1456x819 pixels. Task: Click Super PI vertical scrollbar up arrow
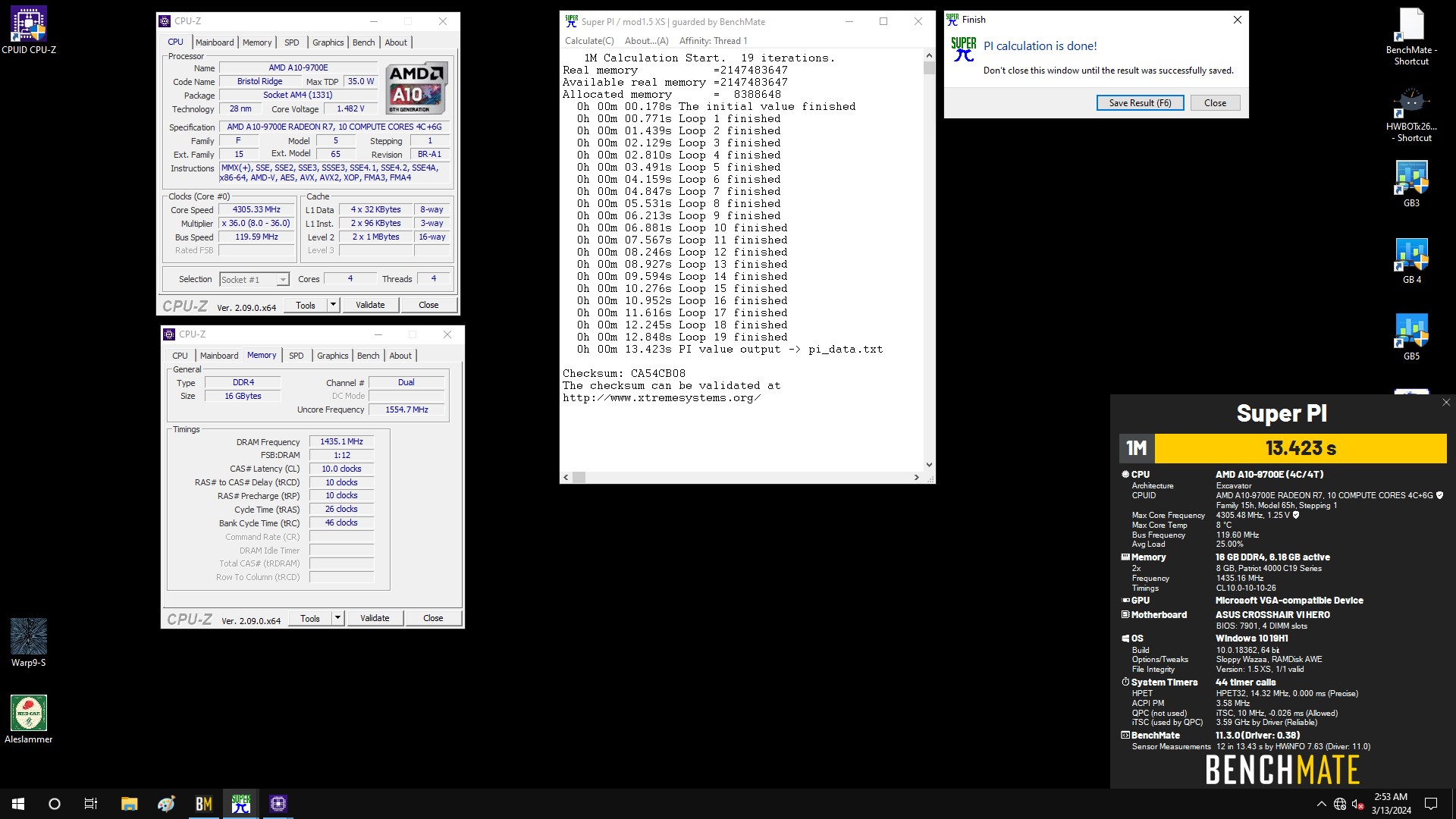[x=929, y=55]
